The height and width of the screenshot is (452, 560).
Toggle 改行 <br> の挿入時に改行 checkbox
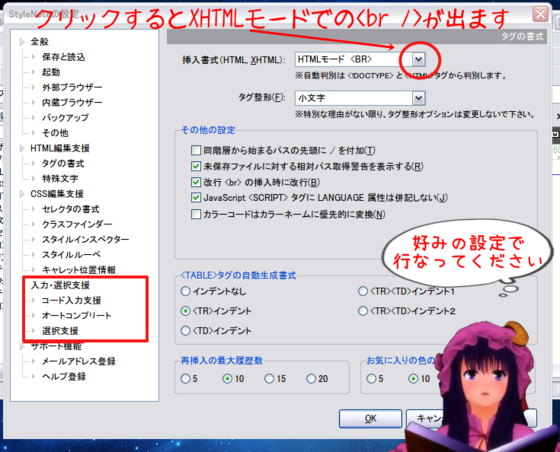tap(196, 182)
